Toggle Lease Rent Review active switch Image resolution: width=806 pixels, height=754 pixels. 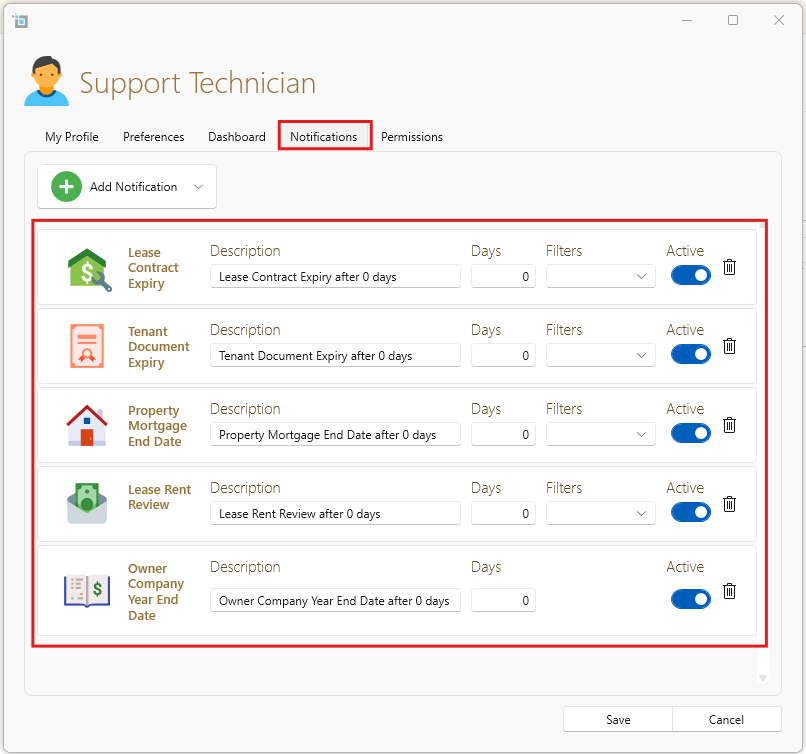[690, 512]
